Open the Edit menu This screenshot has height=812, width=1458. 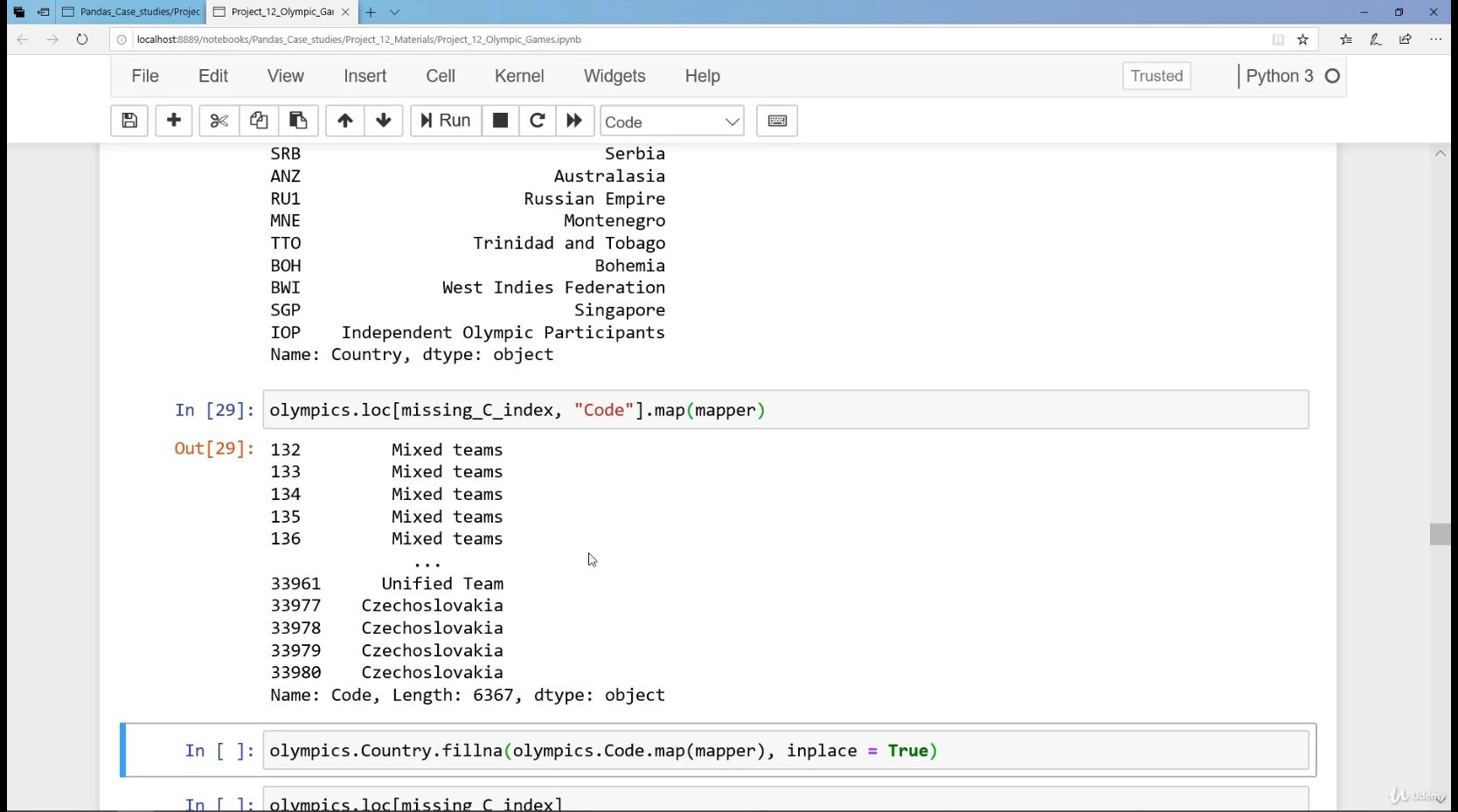coord(213,76)
